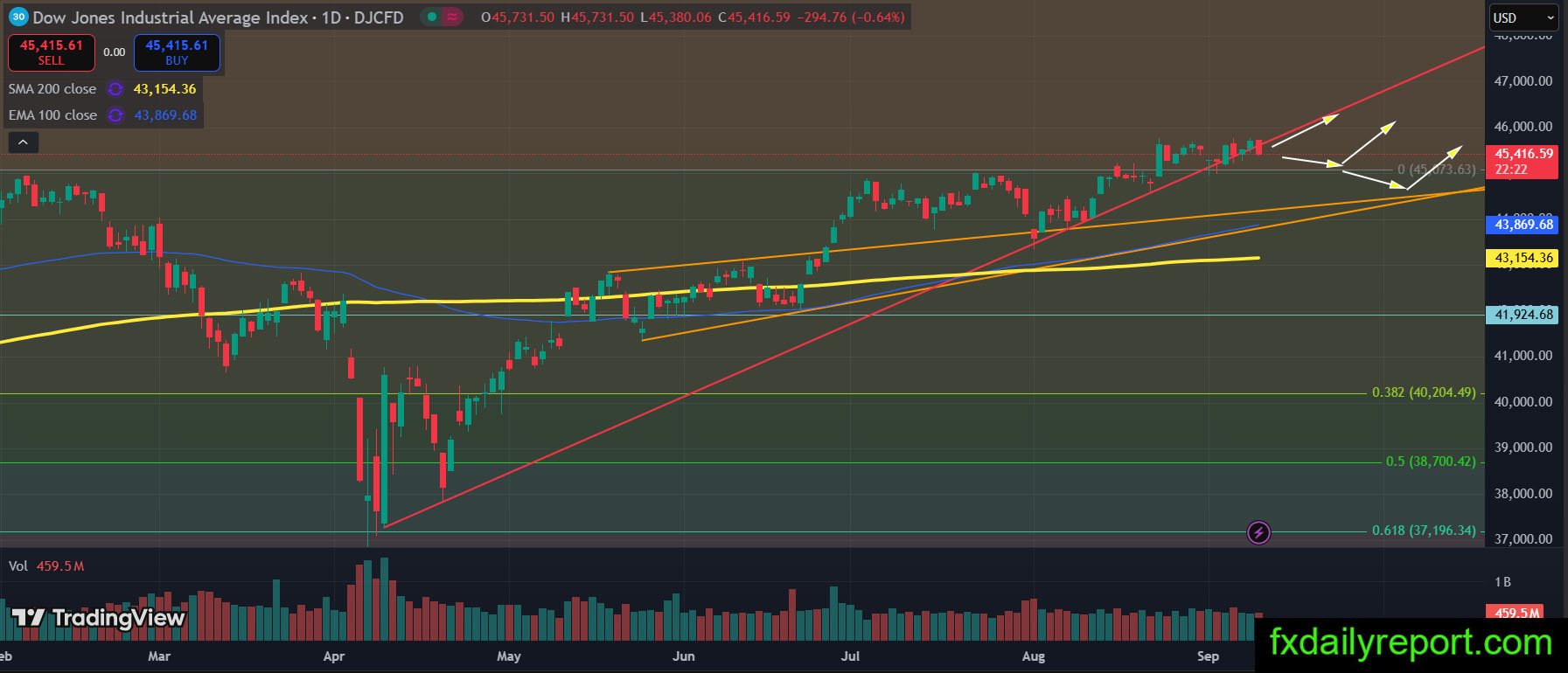Click the red SELL price button
The height and width of the screenshot is (673, 1568).
[52, 52]
